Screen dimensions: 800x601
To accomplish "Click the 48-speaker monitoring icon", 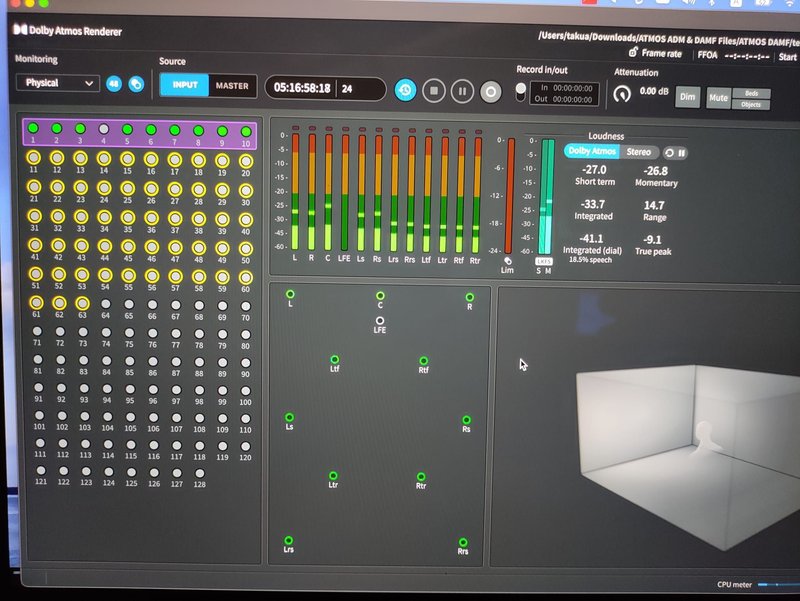I will click(112, 84).
